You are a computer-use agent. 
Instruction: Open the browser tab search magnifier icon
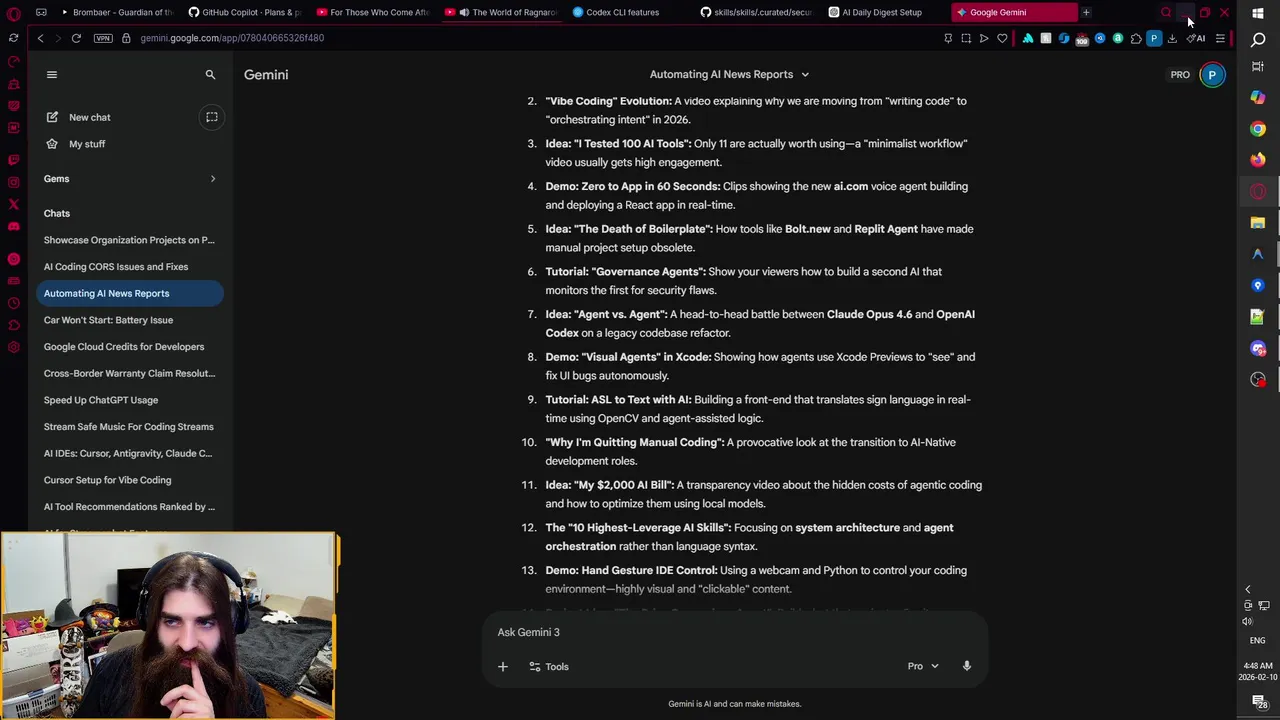pyautogui.click(x=1166, y=12)
